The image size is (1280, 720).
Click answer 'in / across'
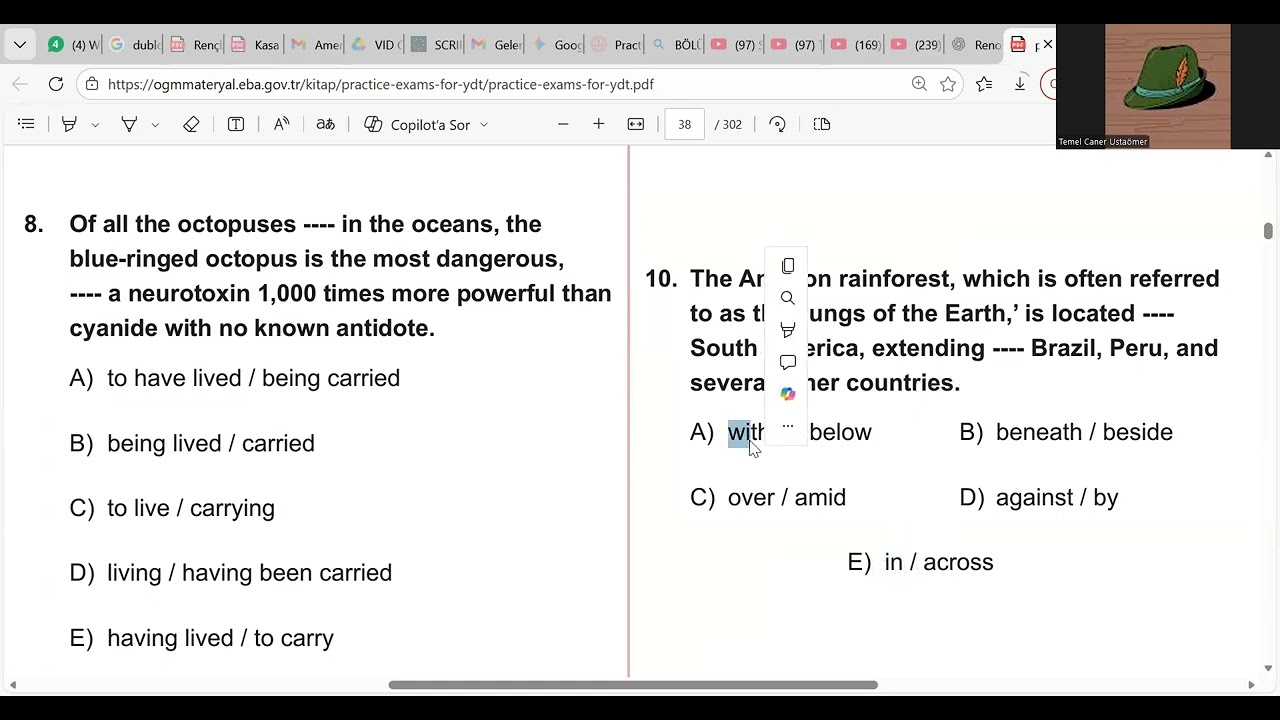[x=939, y=562]
